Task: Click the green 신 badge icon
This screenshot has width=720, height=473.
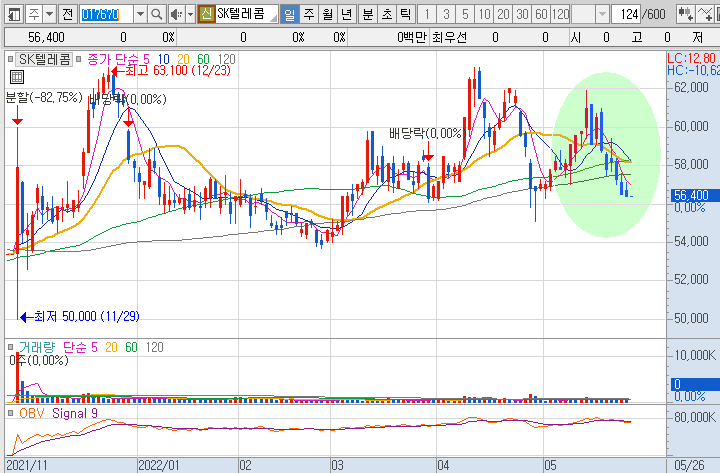Action: click(207, 15)
